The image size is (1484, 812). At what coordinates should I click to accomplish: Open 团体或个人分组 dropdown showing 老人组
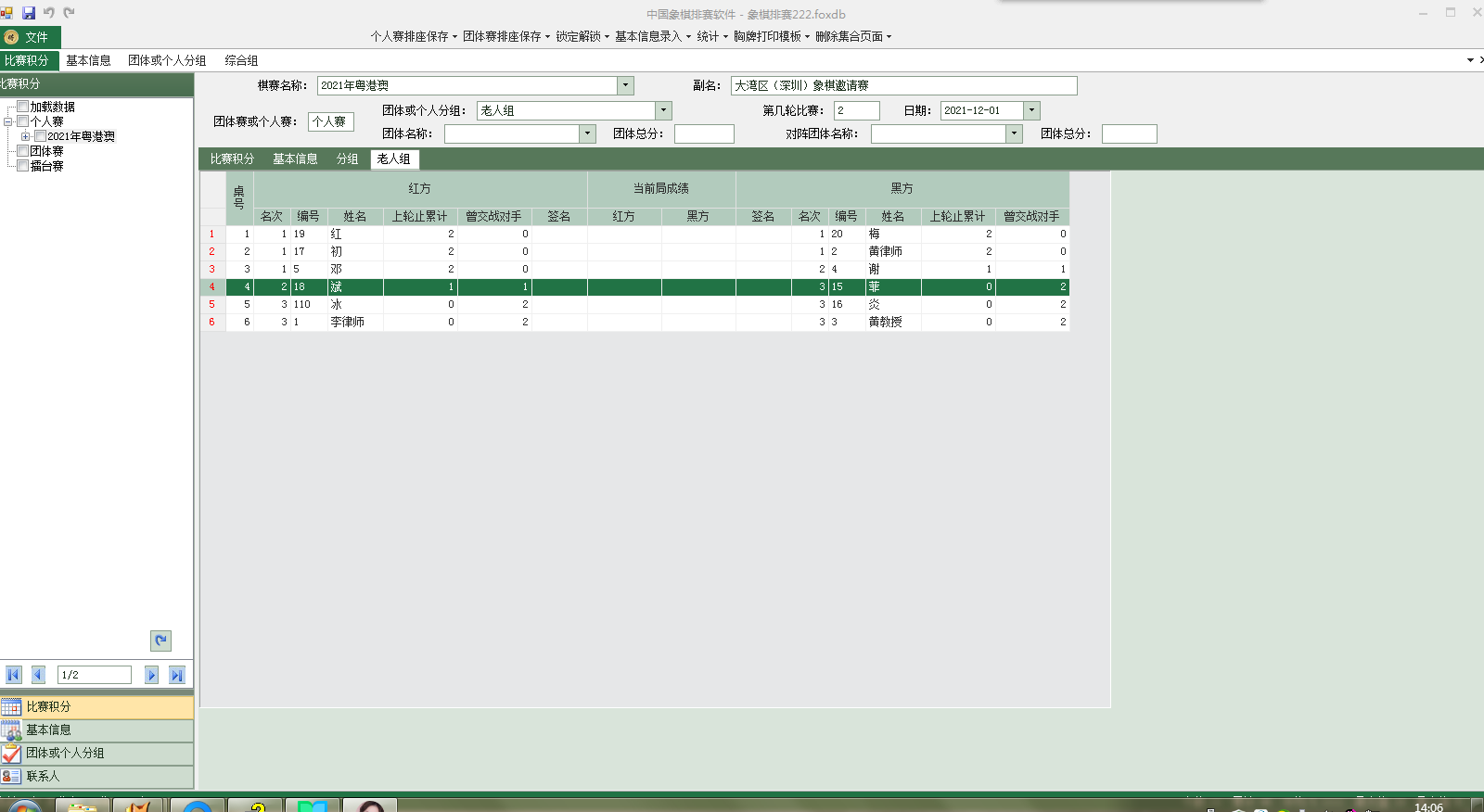tap(663, 110)
